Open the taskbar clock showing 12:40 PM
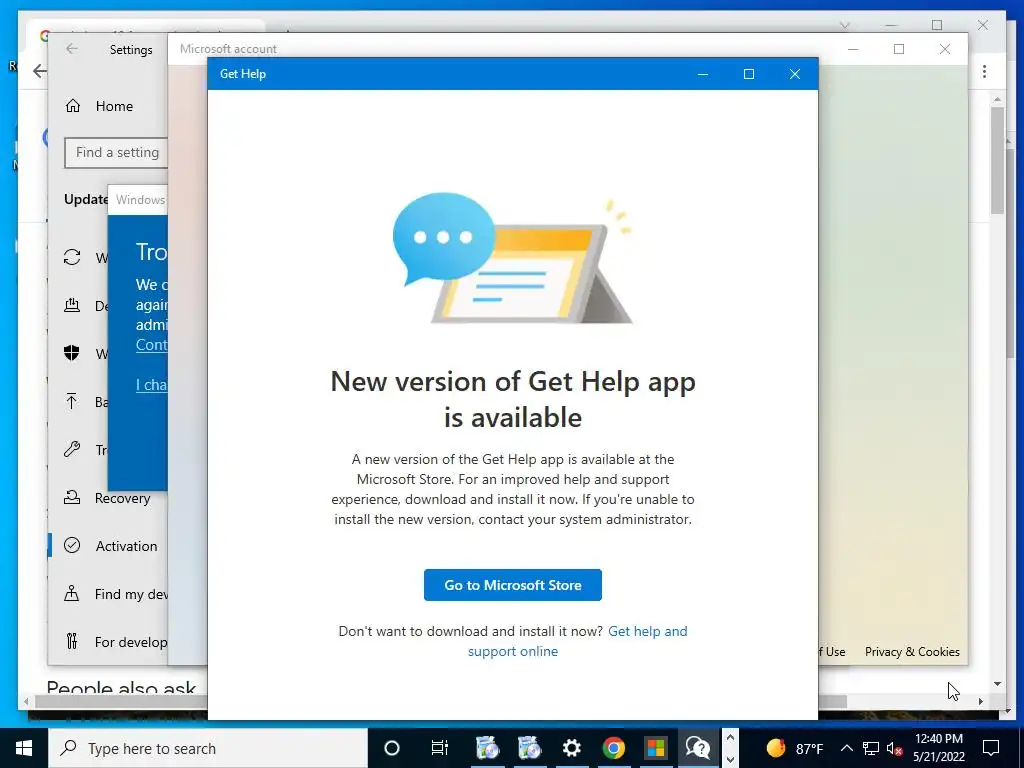Image resolution: width=1024 pixels, height=768 pixels. click(x=938, y=748)
